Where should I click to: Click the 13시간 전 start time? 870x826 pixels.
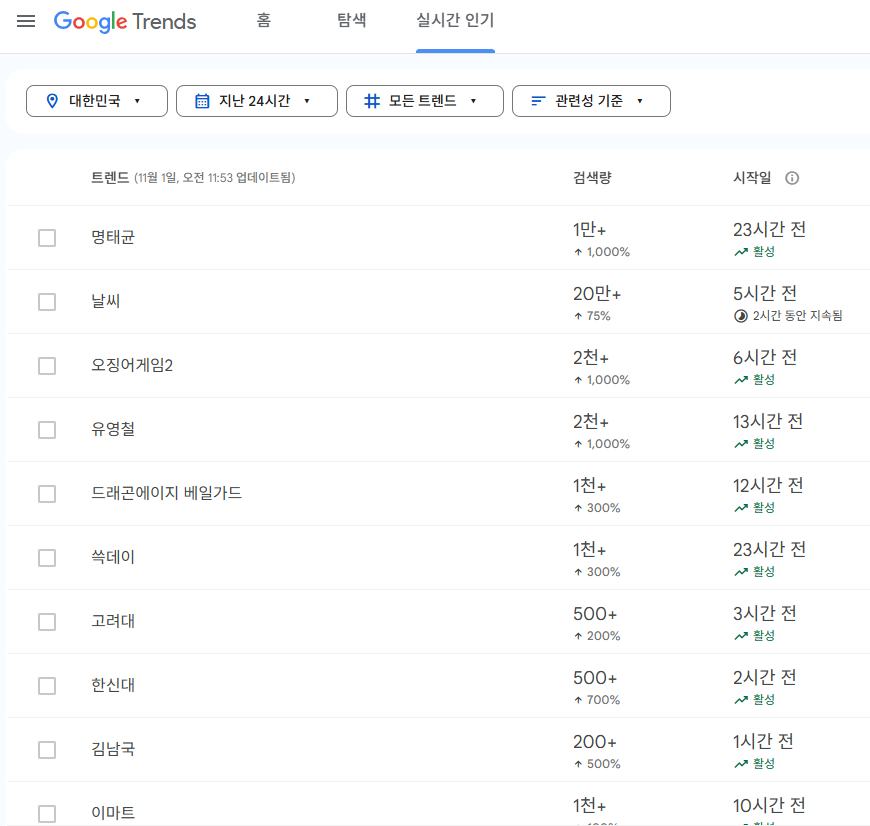pos(768,422)
